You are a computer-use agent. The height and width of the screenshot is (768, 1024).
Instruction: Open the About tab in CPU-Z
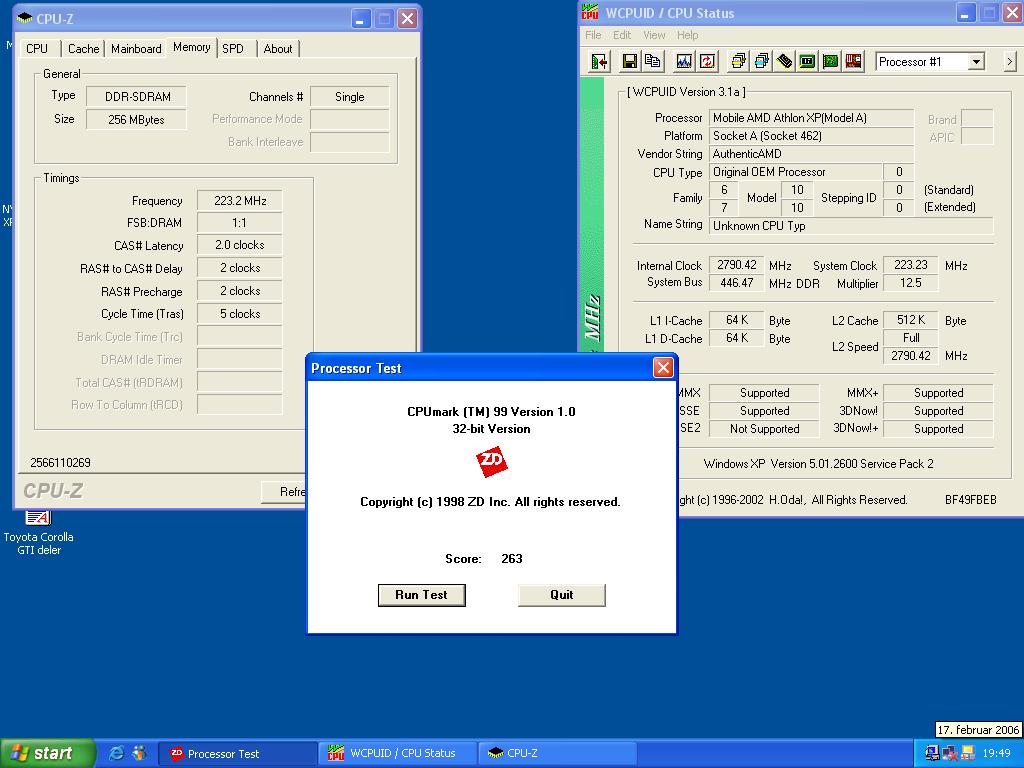tap(278, 48)
